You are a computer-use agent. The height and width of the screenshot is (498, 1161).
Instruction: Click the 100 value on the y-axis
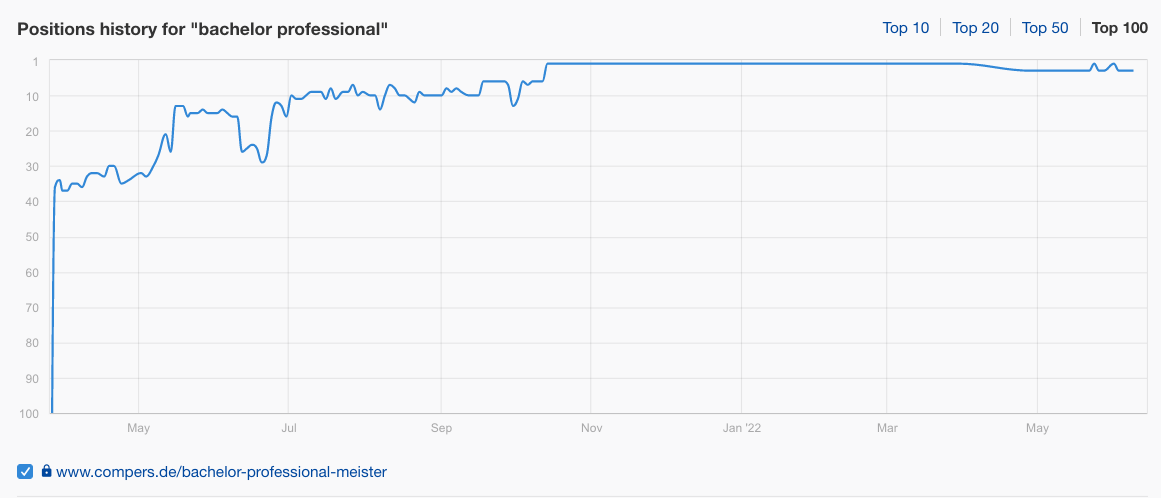tap(29, 413)
